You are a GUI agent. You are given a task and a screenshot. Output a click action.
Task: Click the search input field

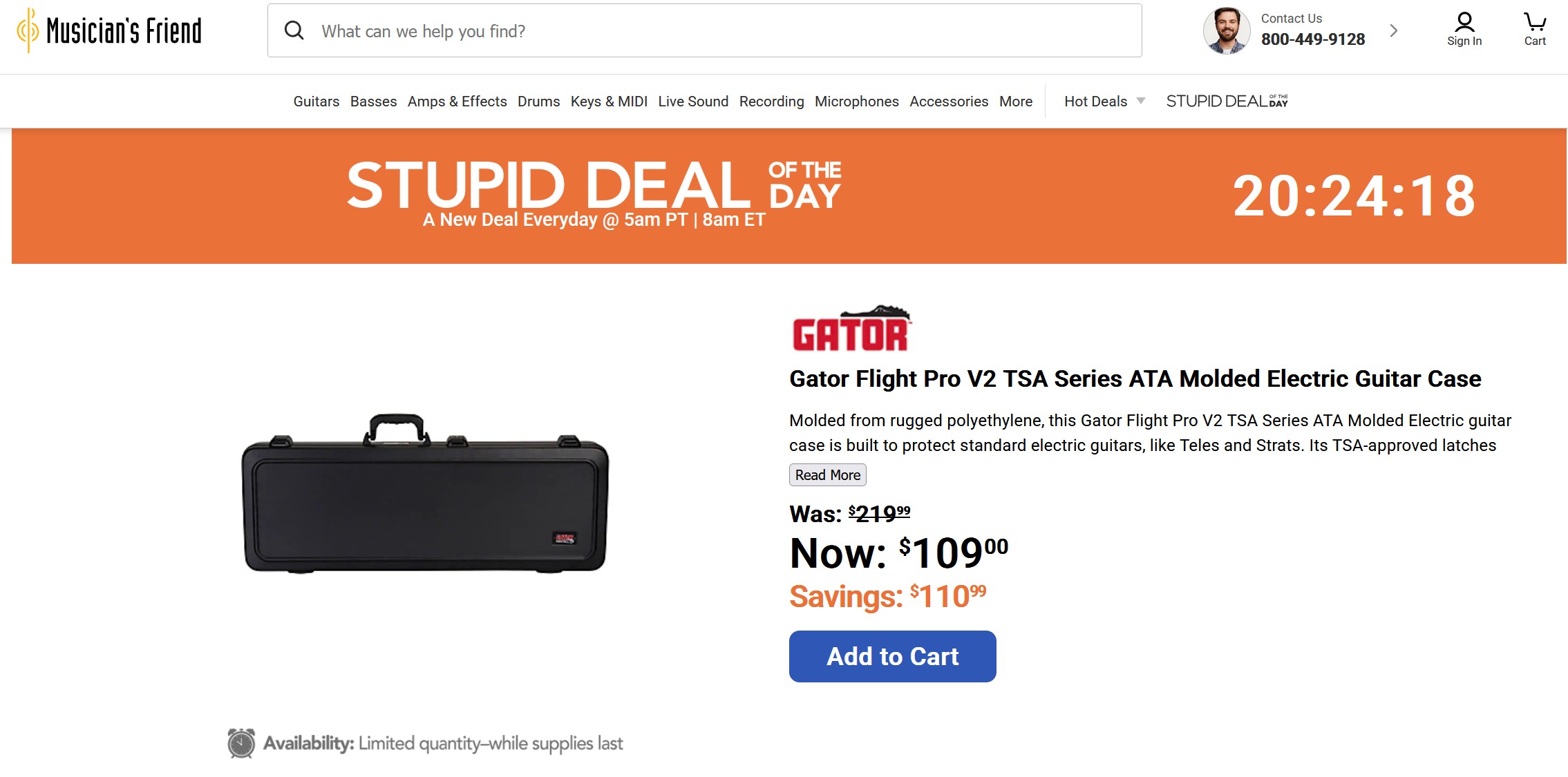tap(719, 31)
